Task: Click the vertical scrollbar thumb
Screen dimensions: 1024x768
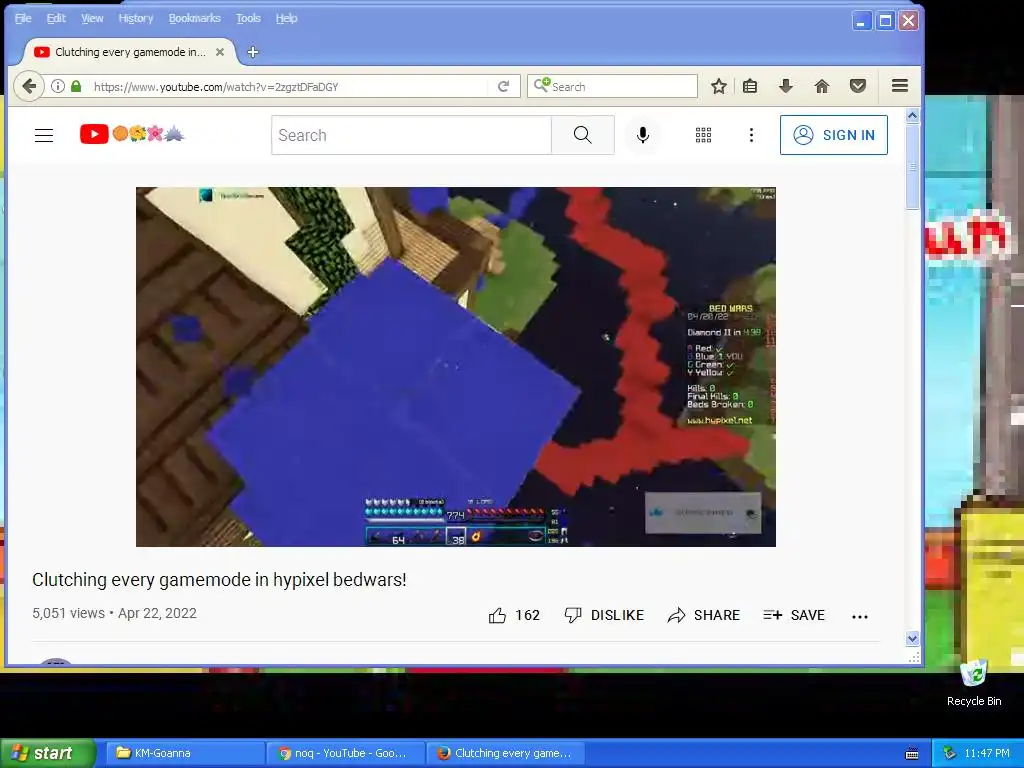Action: click(912, 167)
